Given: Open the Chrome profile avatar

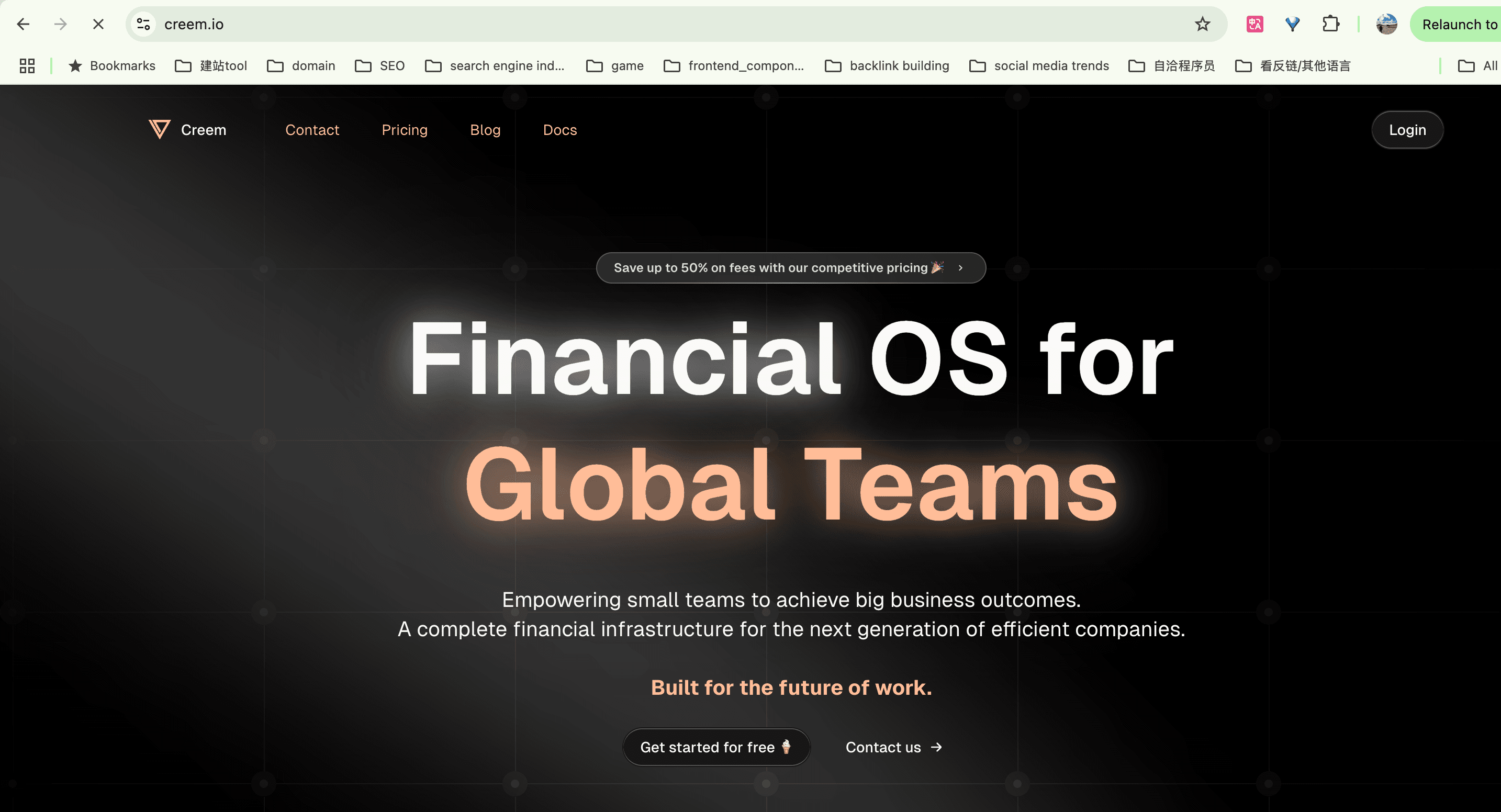Looking at the screenshot, I should click(x=1387, y=24).
